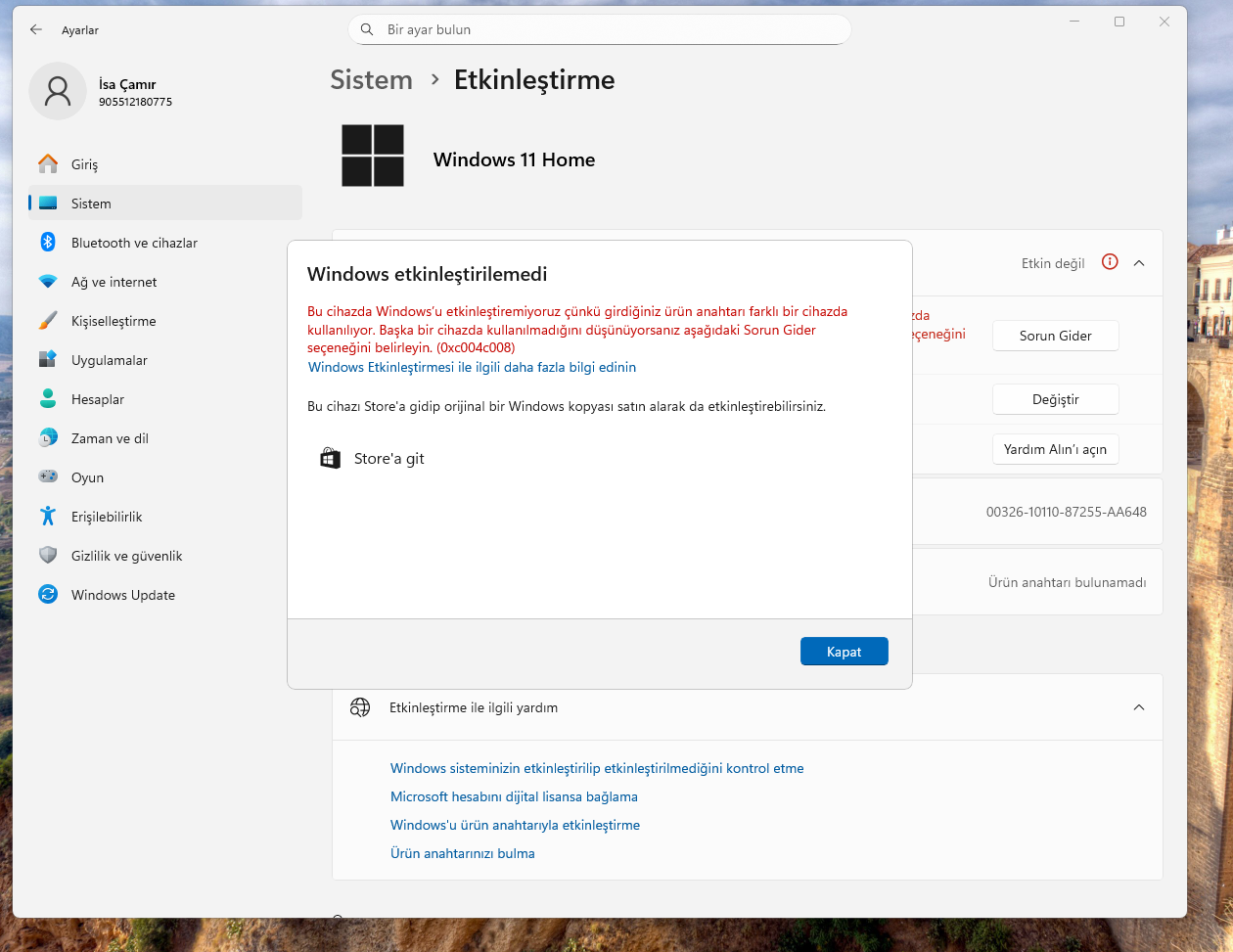Open Ağ ve internet settings
1233x952 pixels.
click(165, 282)
